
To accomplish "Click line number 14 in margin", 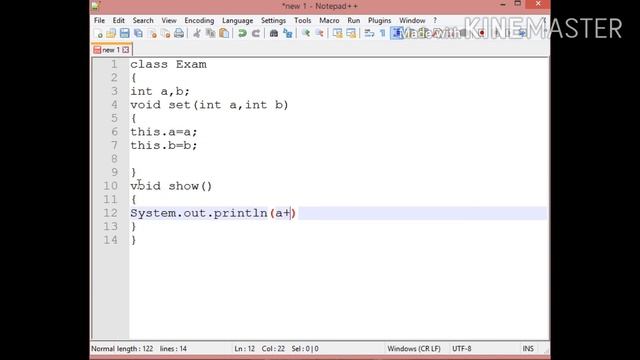I will [111, 240].
